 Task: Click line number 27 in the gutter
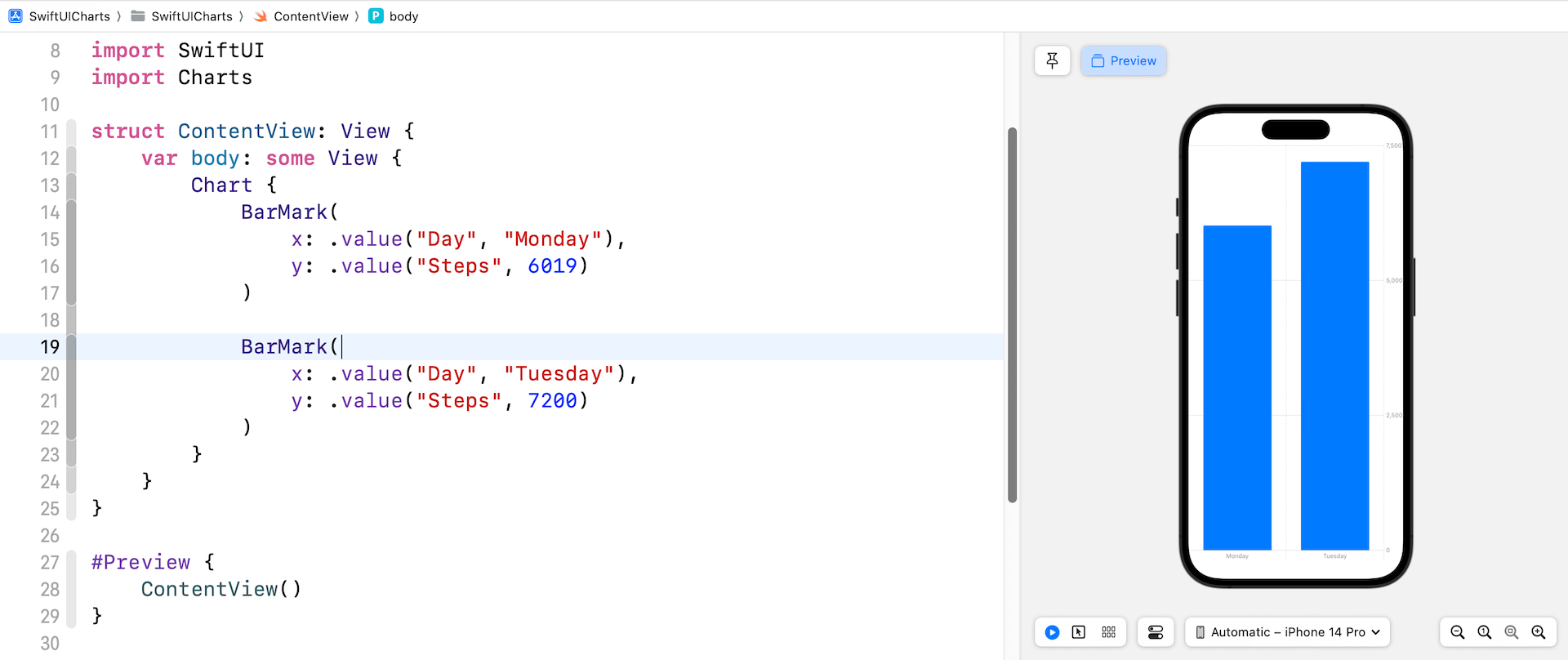[50, 563]
